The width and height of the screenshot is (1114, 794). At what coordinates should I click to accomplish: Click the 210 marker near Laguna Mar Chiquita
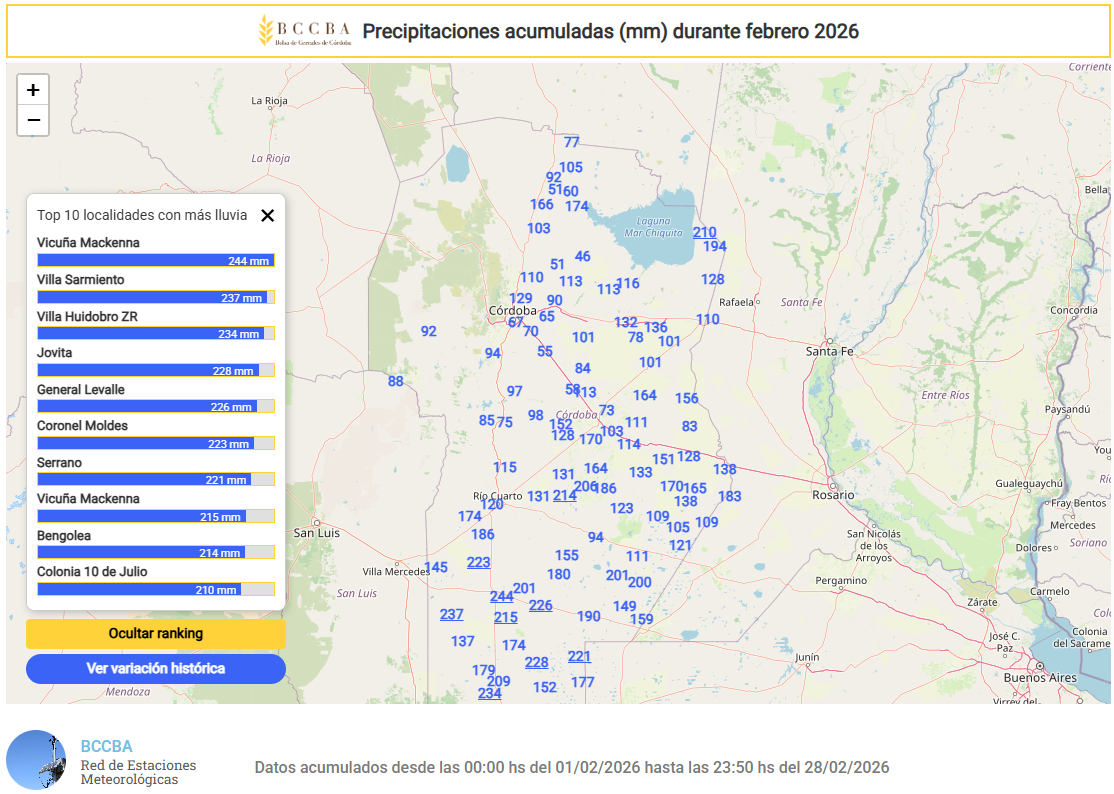(704, 232)
